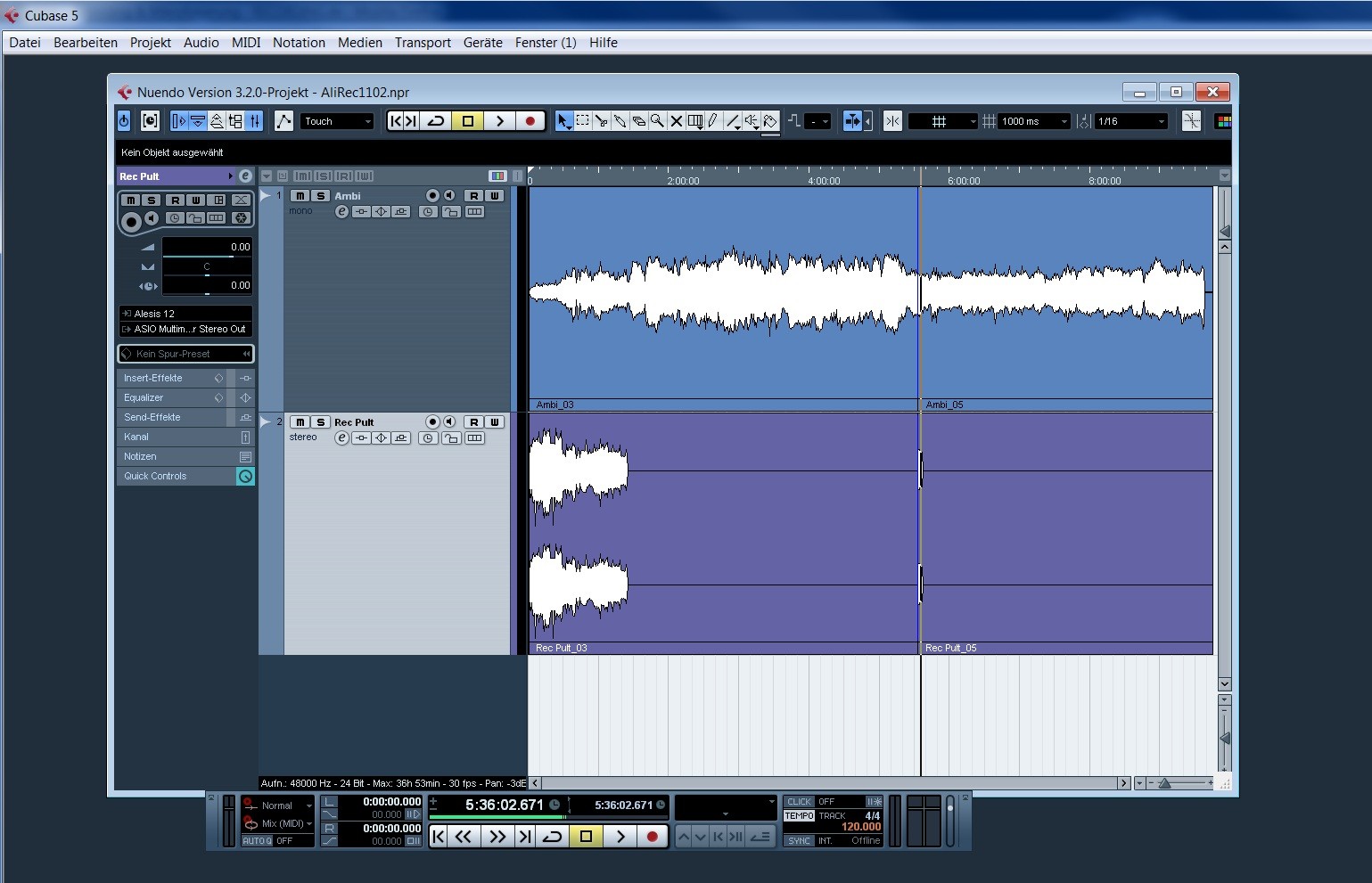The height and width of the screenshot is (883, 1372).
Task: Mute the Ambi track
Action: tap(300, 196)
